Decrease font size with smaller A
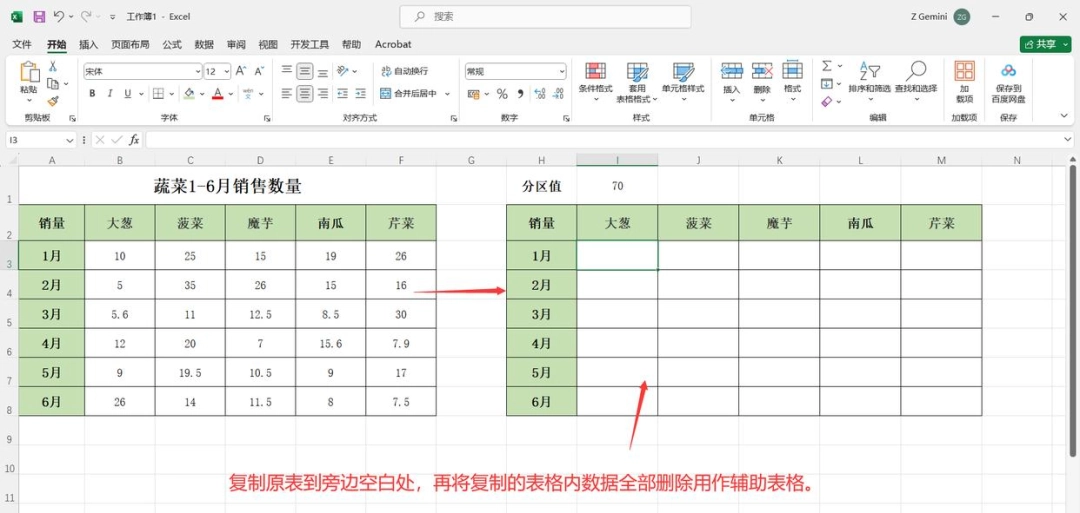Screen dimensions: 1080x513 coord(259,71)
